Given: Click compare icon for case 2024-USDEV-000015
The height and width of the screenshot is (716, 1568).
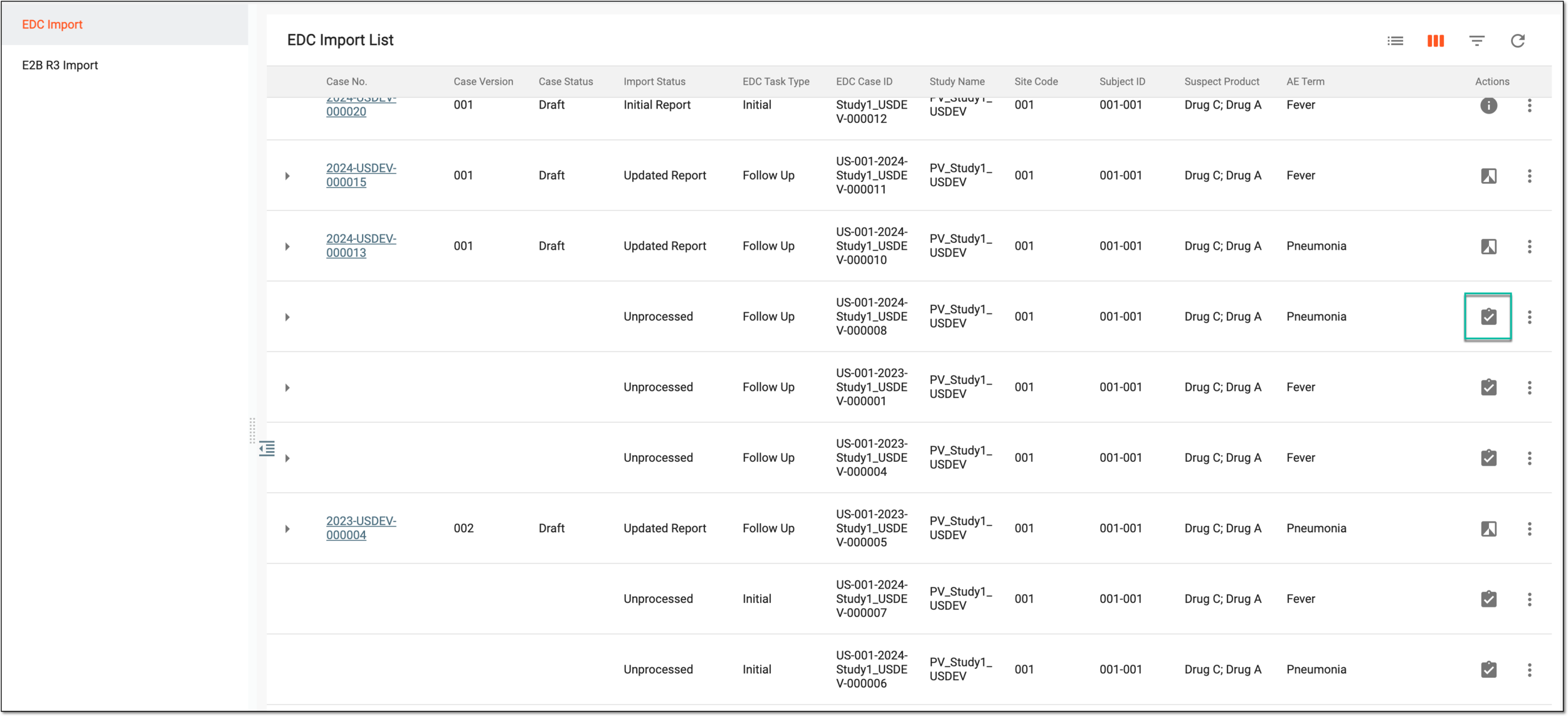Looking at the screenshot, I should [1488, 176].
